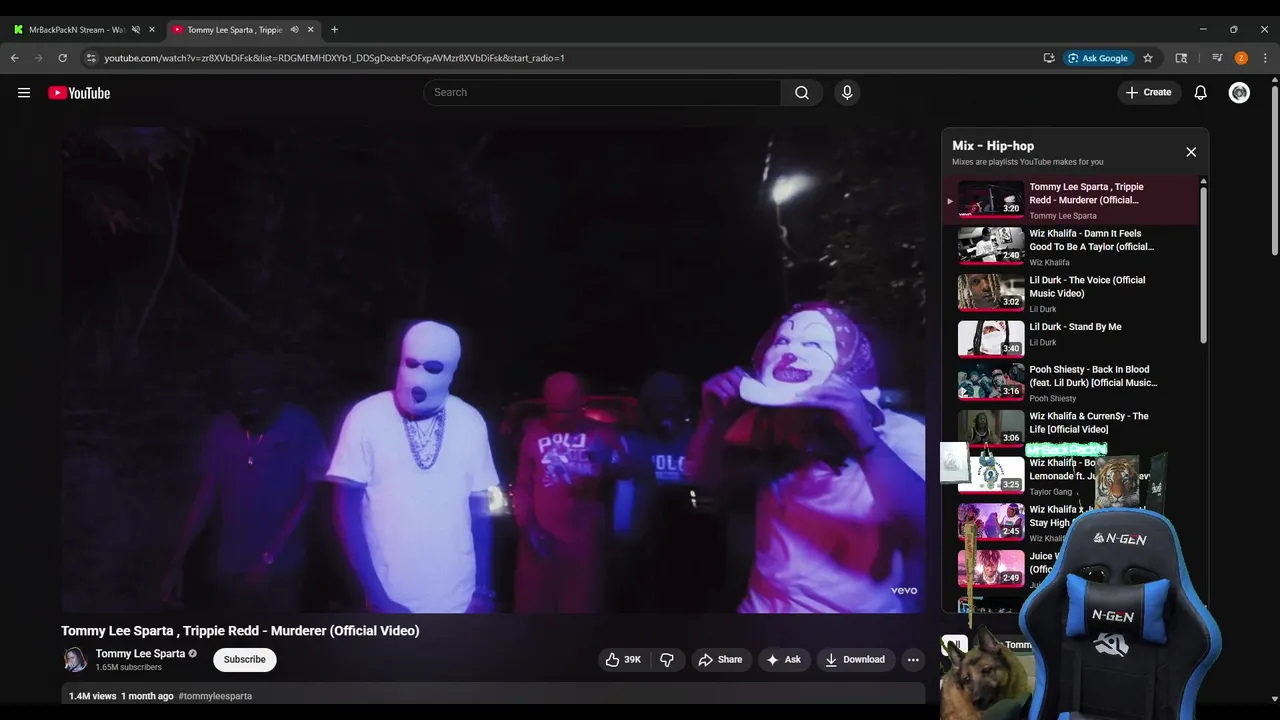Click the 3:25 Taylor Gang video thumbnail
This screenshot has height=720, width=1280.
pyautogui.click(x=991, y=475)
